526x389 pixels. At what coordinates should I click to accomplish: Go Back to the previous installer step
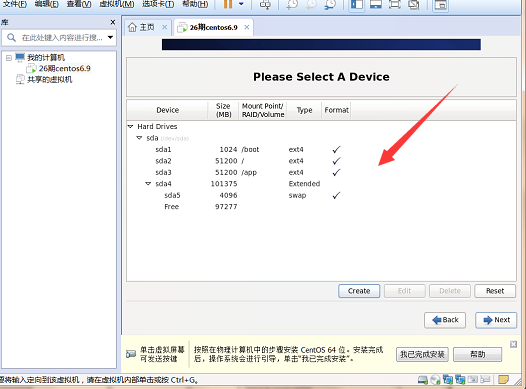[x=445, y=320]
